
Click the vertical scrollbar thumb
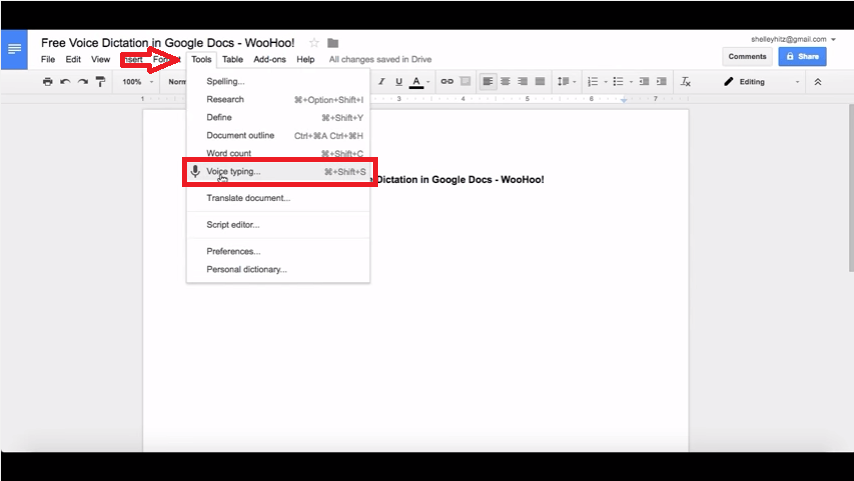coord(851,186)
